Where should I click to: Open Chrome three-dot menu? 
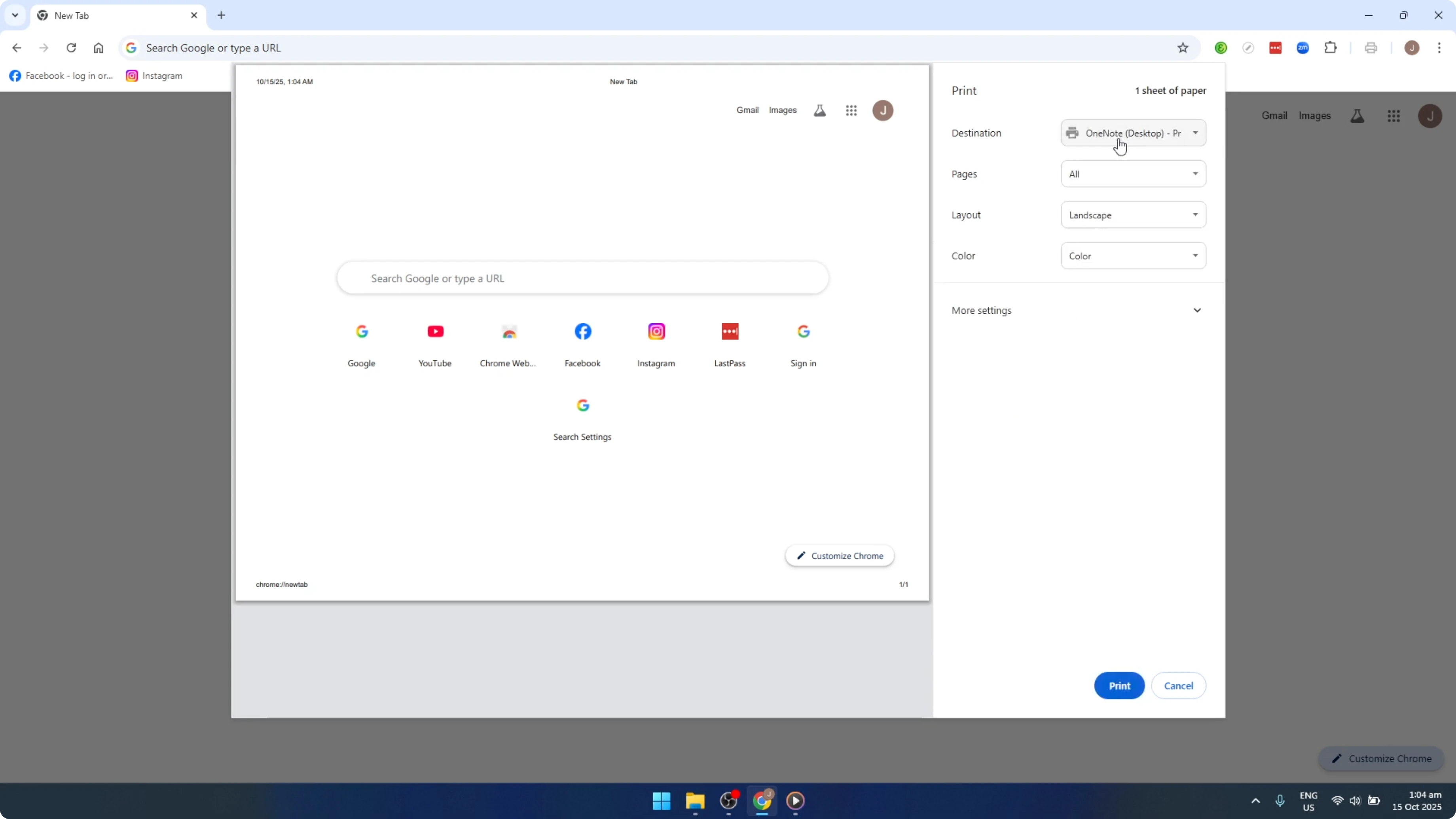tap(1439, 48)
